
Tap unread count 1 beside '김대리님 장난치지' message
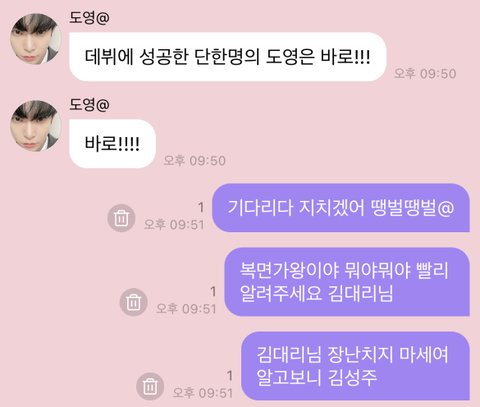(230, 376)
